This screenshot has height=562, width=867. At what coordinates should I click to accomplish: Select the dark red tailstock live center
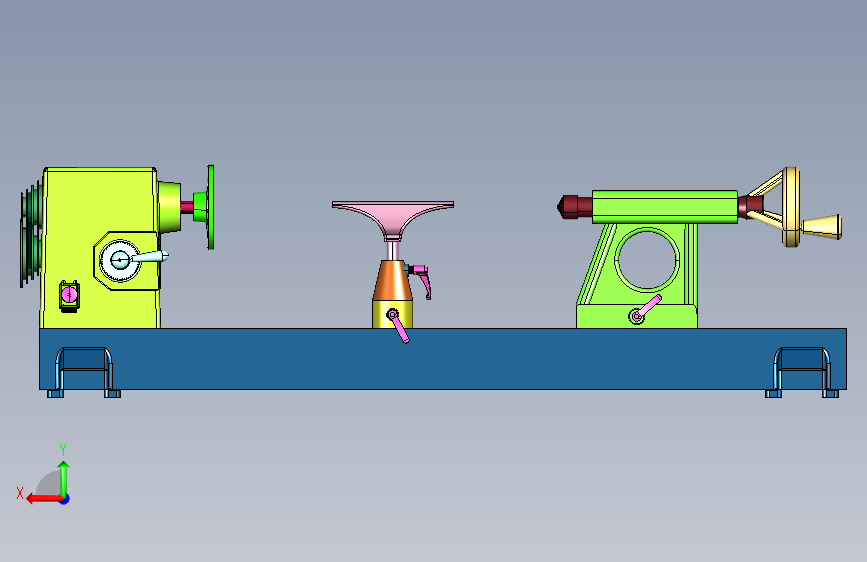coord(574,207)
